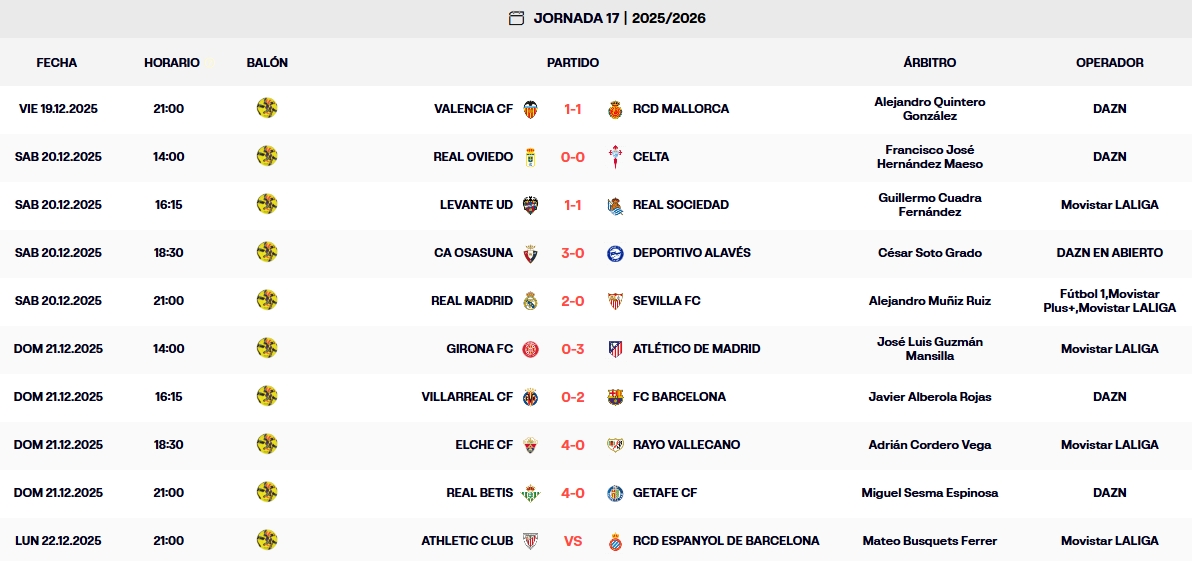
Task: Click the Operador column header
Action: [x=1109, y=62]
